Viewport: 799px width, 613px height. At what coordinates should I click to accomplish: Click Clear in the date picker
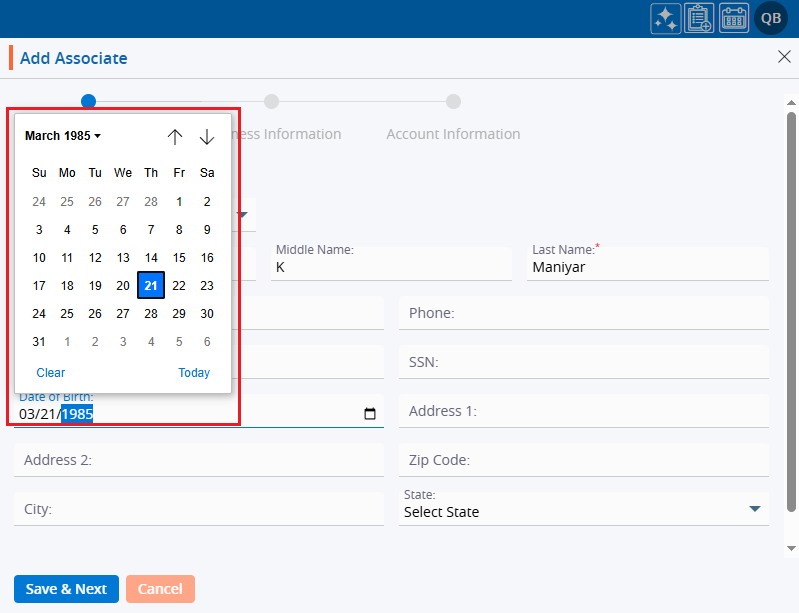pyautogui.click(x=51, y=373)
